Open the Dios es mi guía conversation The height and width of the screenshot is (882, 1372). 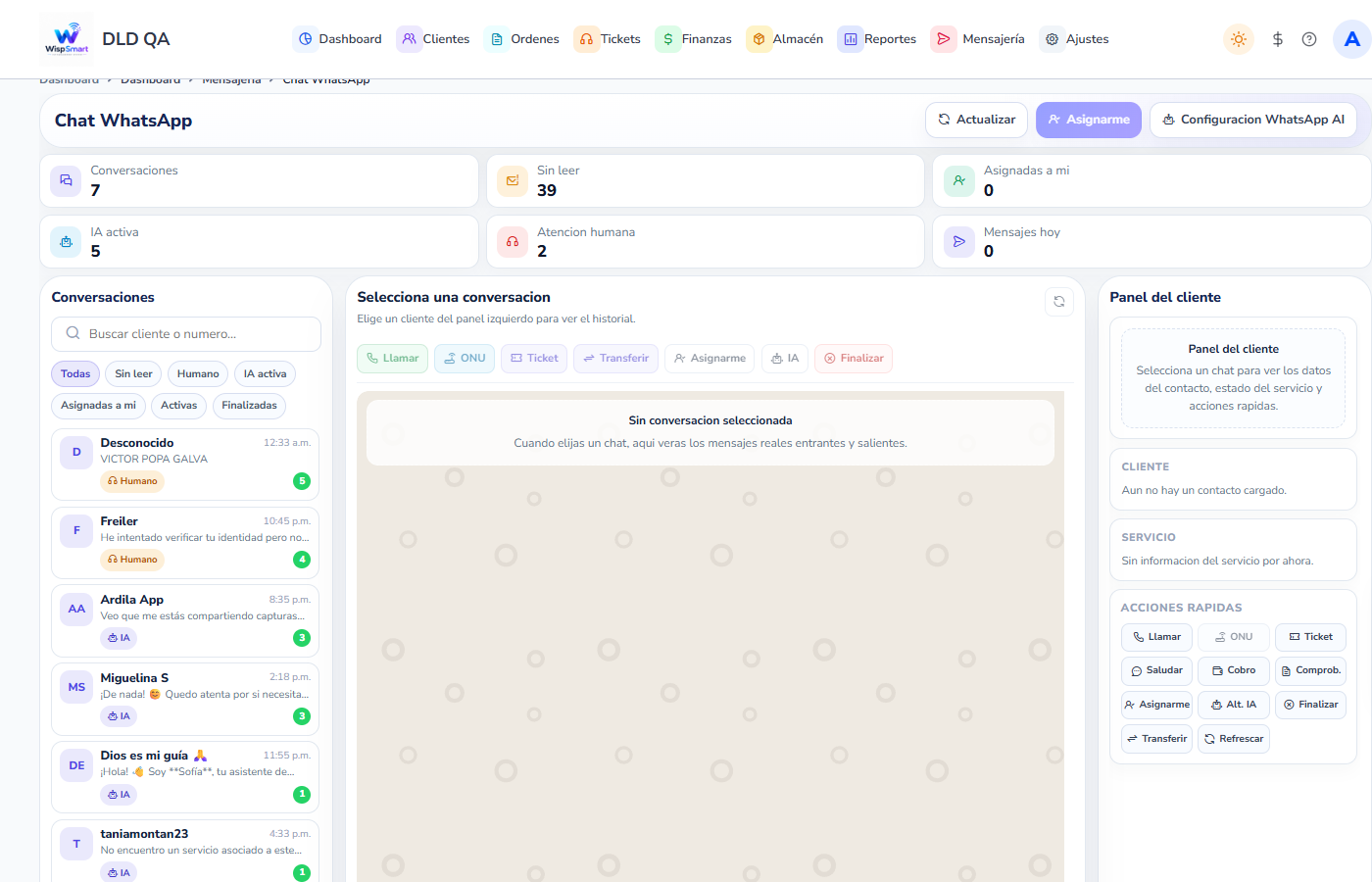point(185,778)
